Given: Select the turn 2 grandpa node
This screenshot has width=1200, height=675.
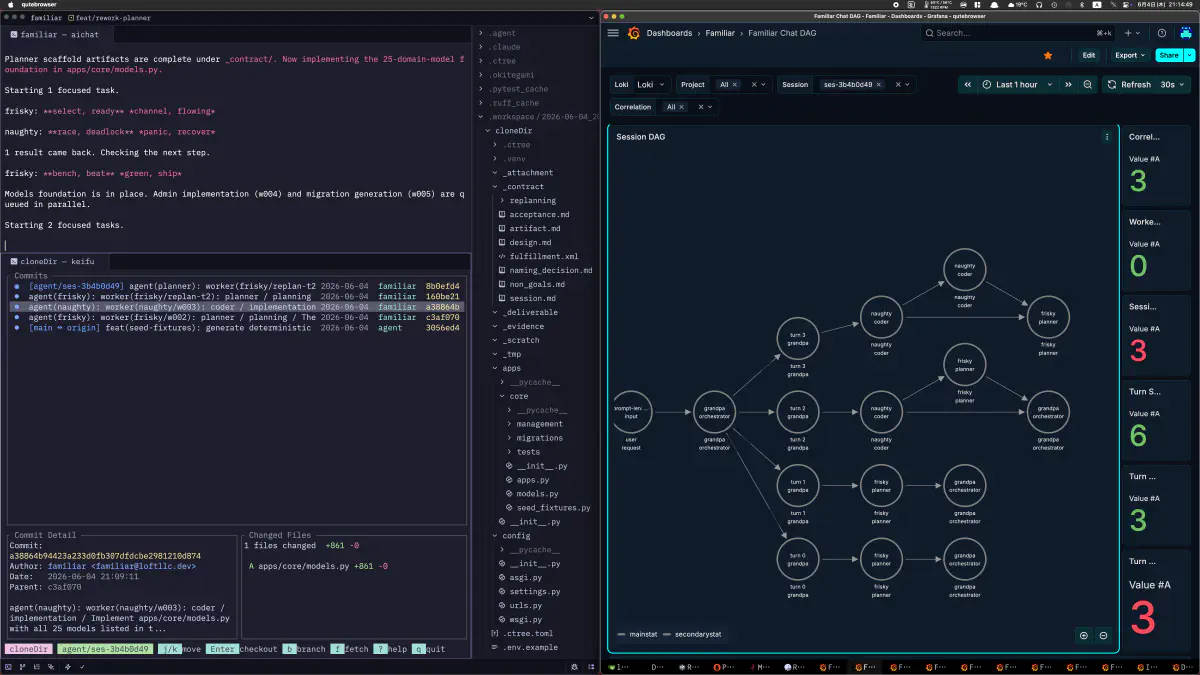Looking at the screenshot, I should (x=797, y=411).
